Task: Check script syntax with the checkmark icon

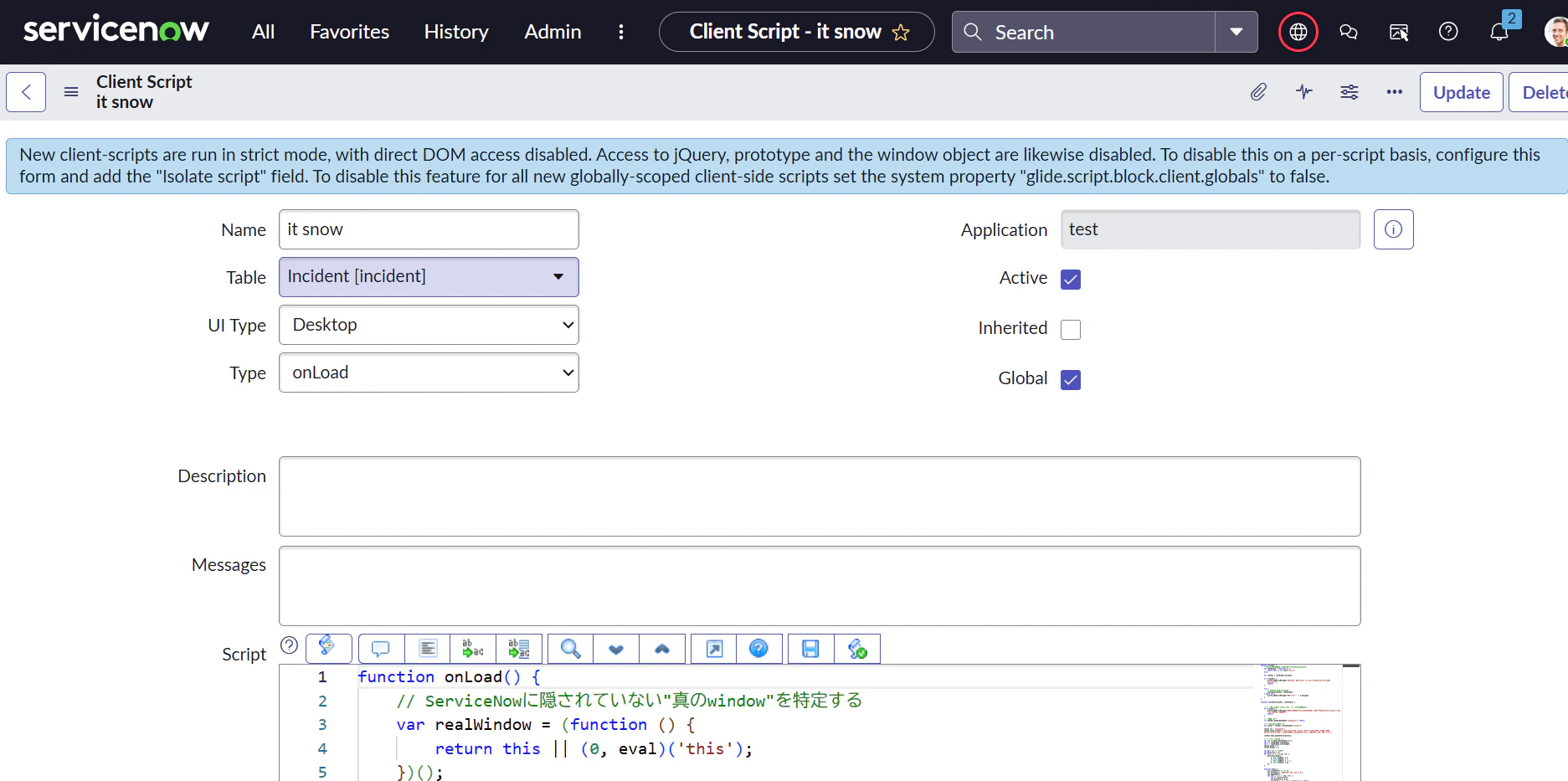Action: [857, 649]
